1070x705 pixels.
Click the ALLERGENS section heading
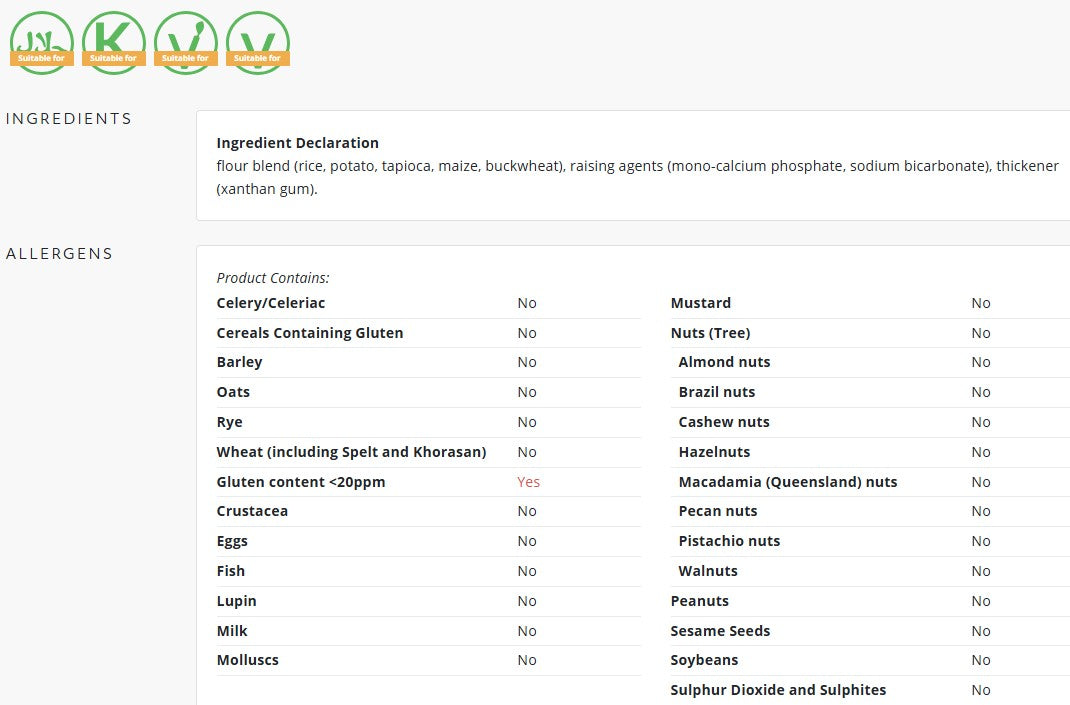[59, 254]
